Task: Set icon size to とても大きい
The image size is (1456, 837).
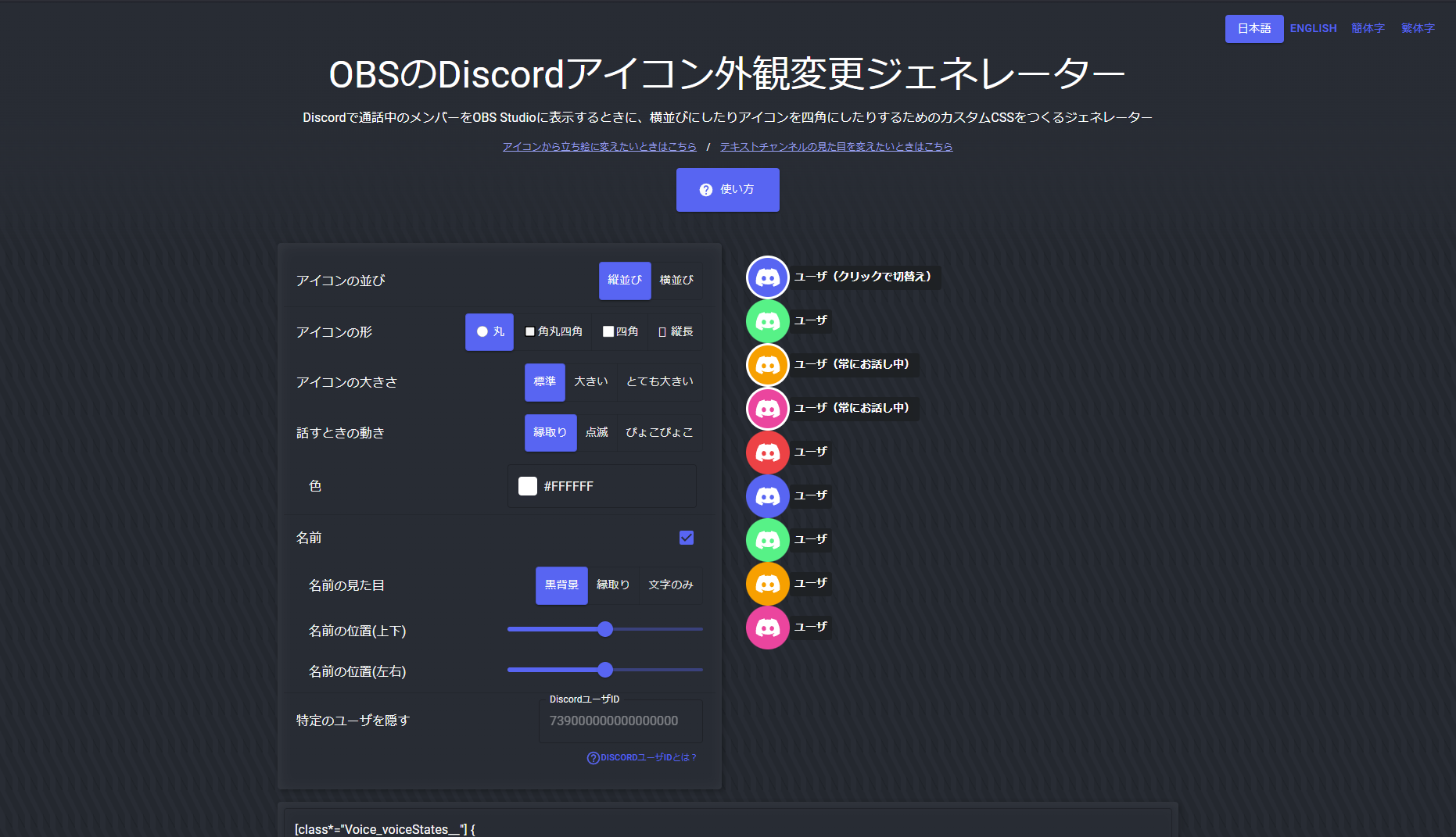Action: [660, 382]
